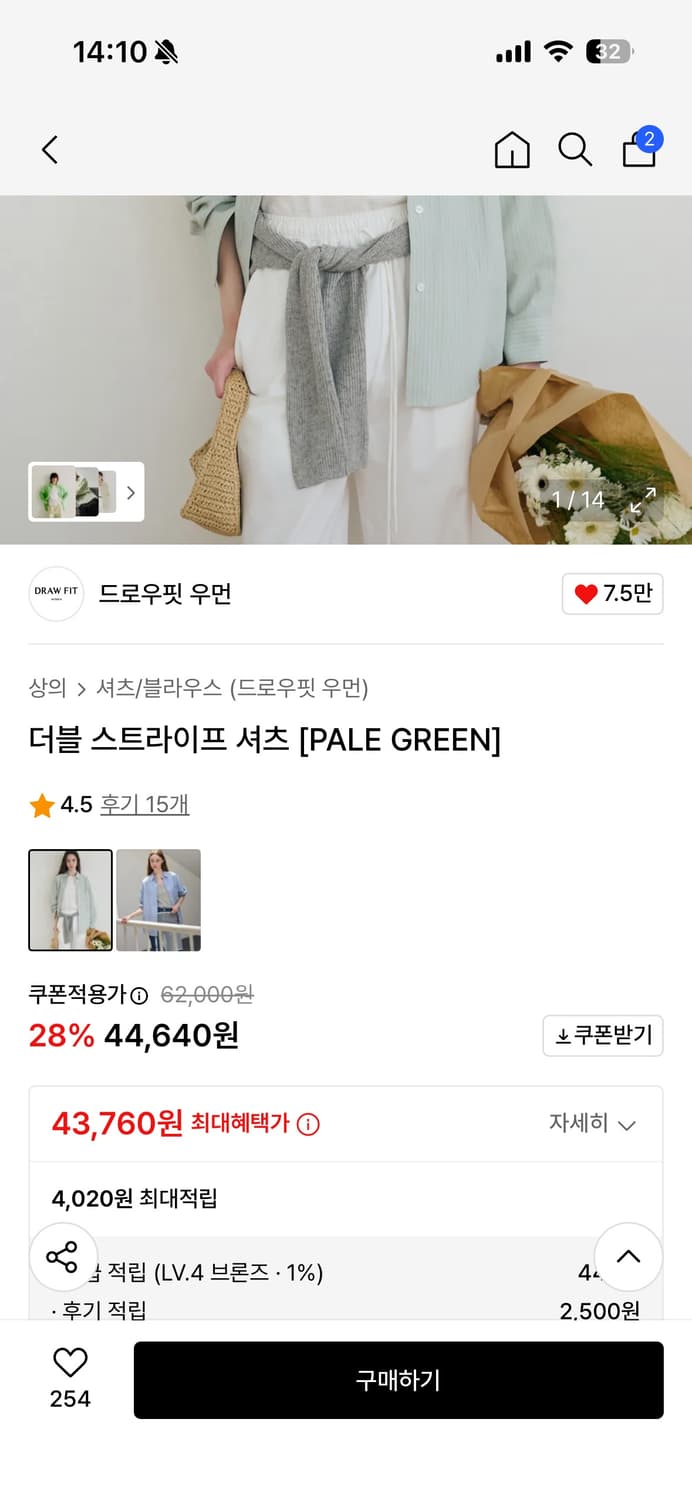The image size is (692, 1500).
Task: Download coupon via 쿠폰받기 button
Action: pos(602,1036)
